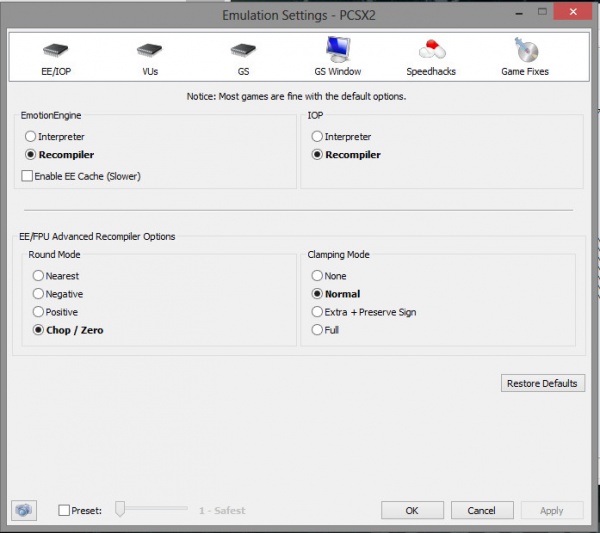Click the Preset slider handle
600x533 pixels.
(x=120, y=509)
